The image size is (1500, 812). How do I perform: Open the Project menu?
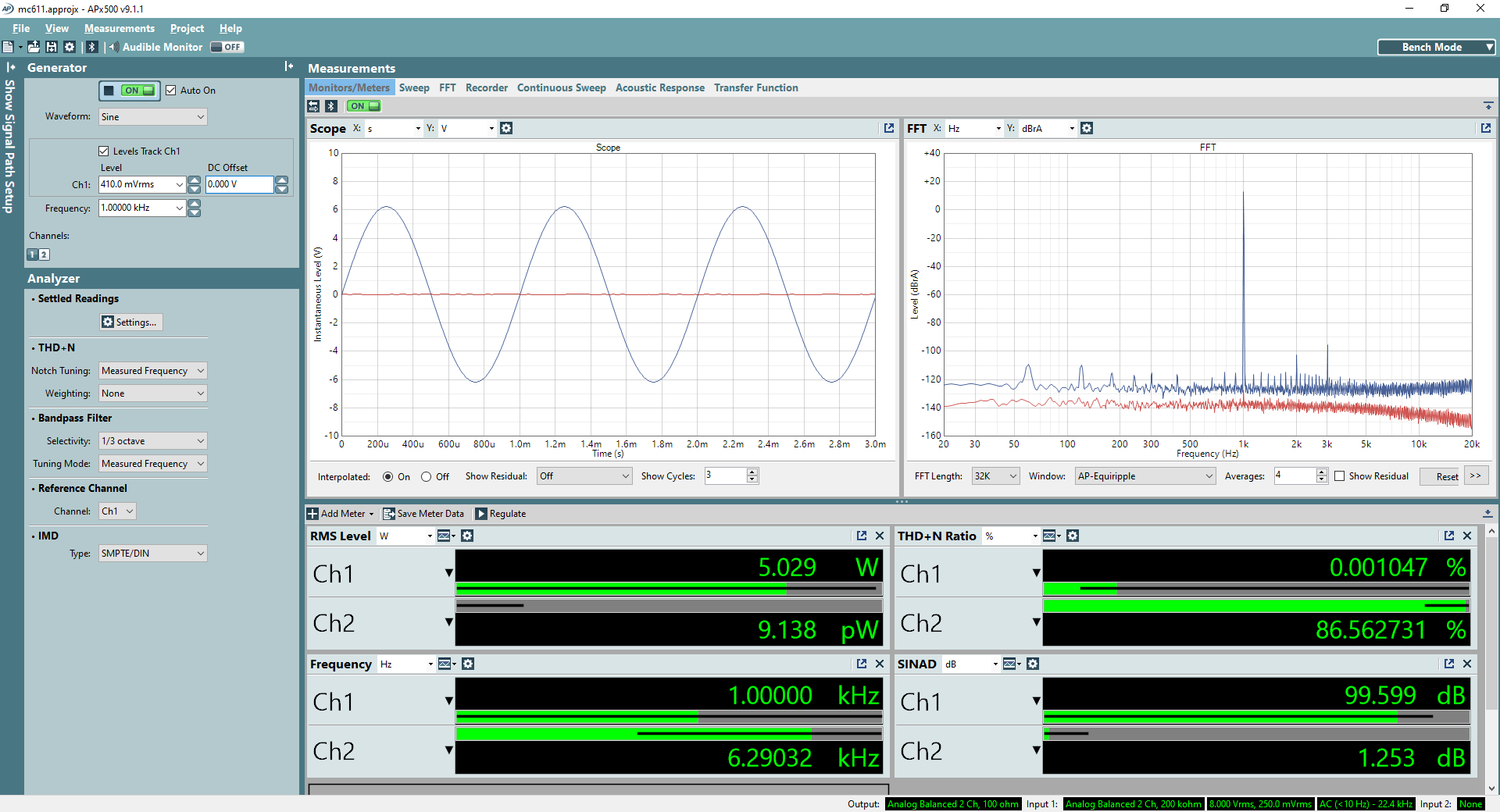[187, 28]
